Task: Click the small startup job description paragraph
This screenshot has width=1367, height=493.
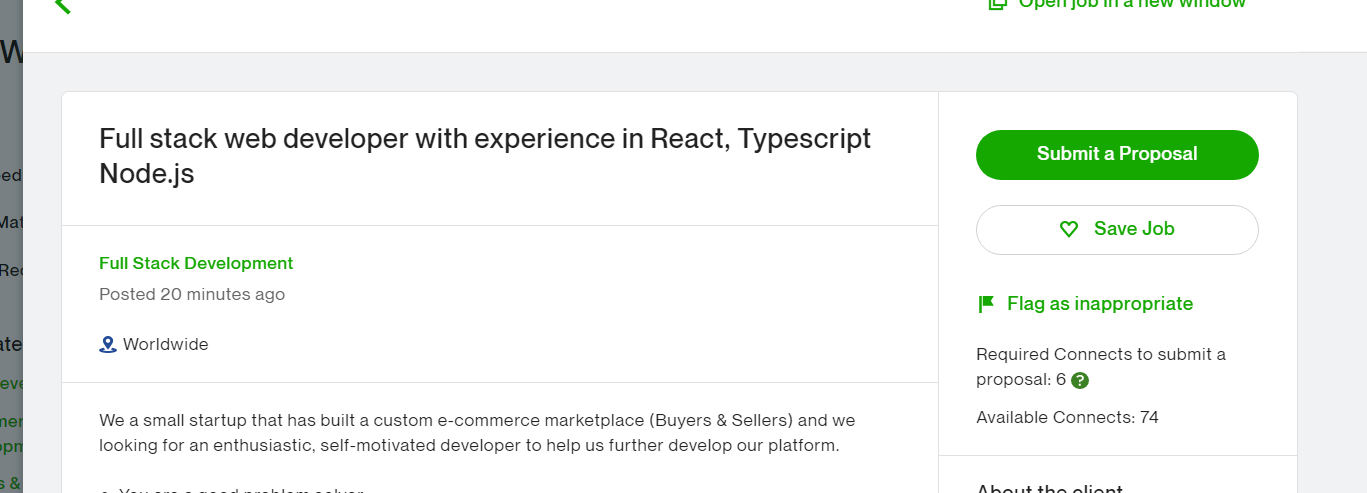Action: coord(478,432)
